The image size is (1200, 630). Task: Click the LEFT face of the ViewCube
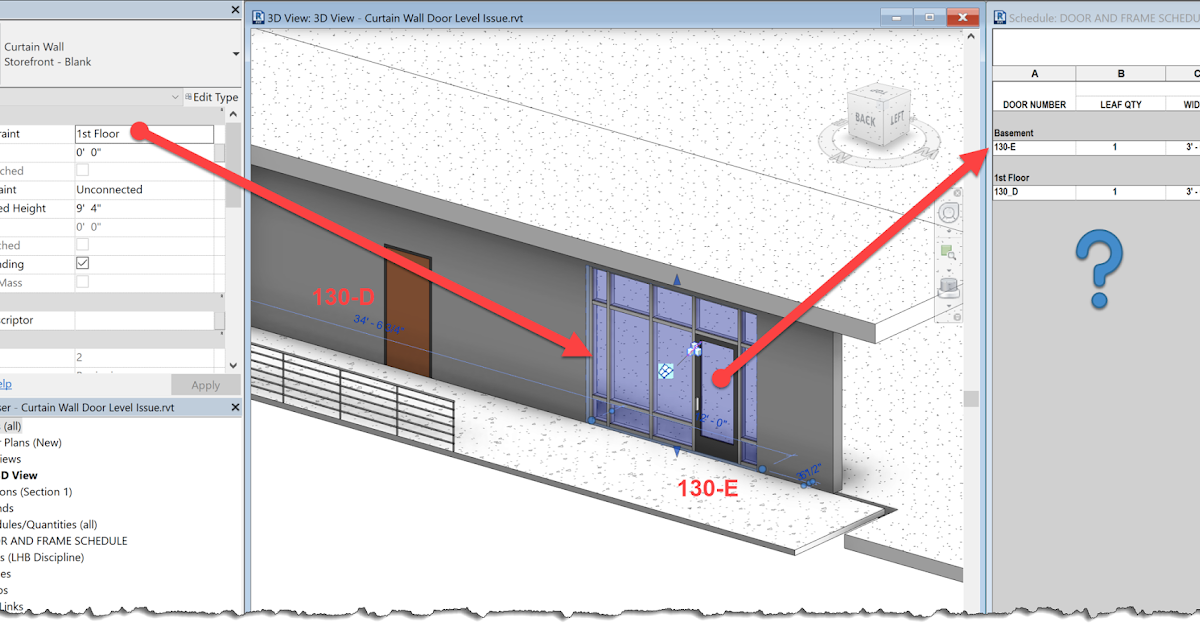[896, 117]
